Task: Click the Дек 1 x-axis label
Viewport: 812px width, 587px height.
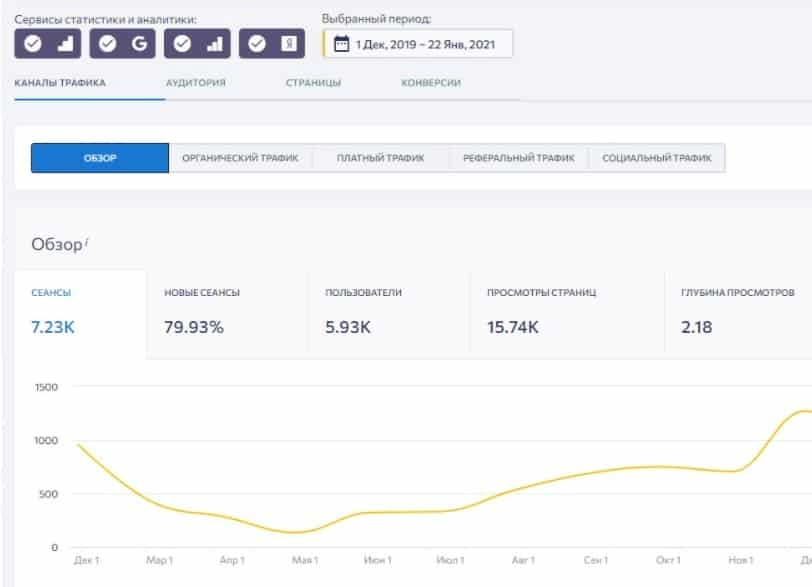Action: [86, 560]
